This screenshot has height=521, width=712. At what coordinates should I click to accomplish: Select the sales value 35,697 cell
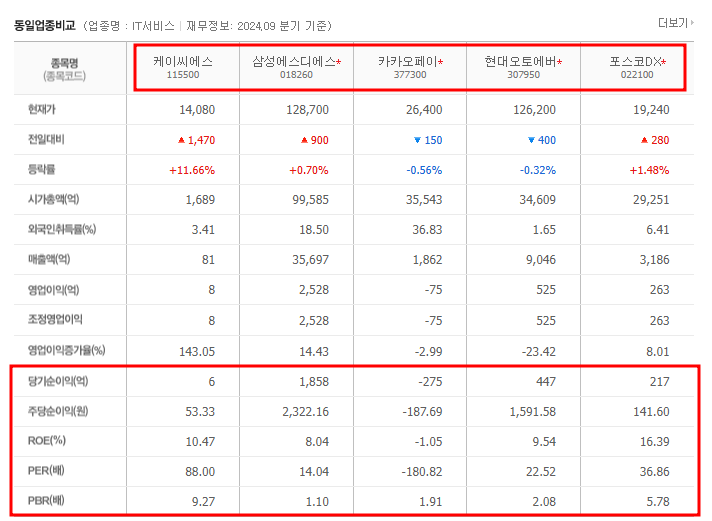[x=311, y=260]
